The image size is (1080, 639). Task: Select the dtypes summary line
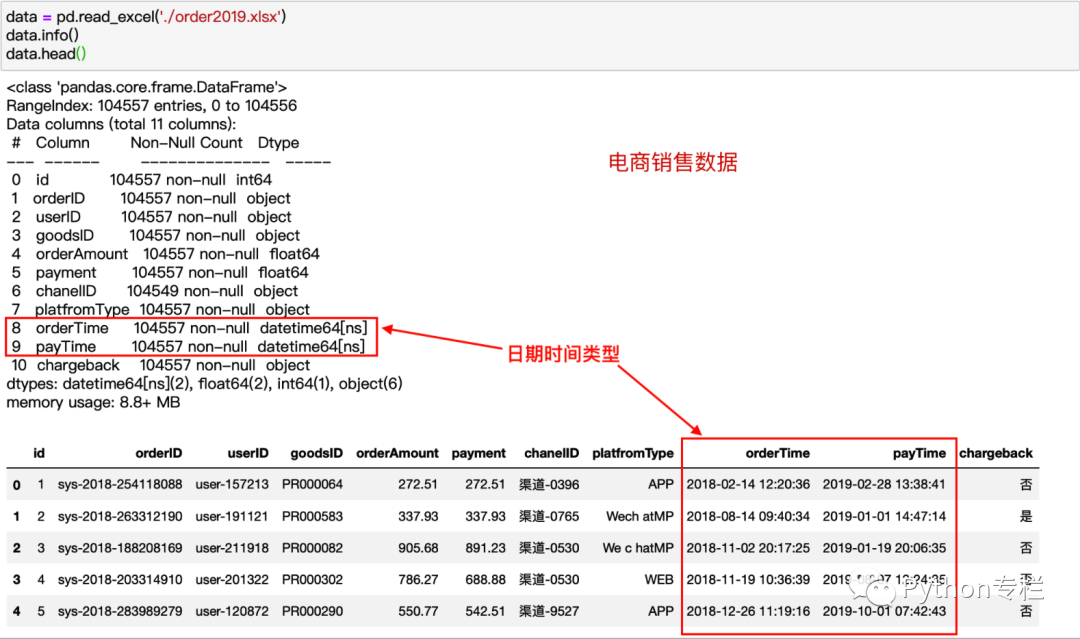(x=205, y=384)
